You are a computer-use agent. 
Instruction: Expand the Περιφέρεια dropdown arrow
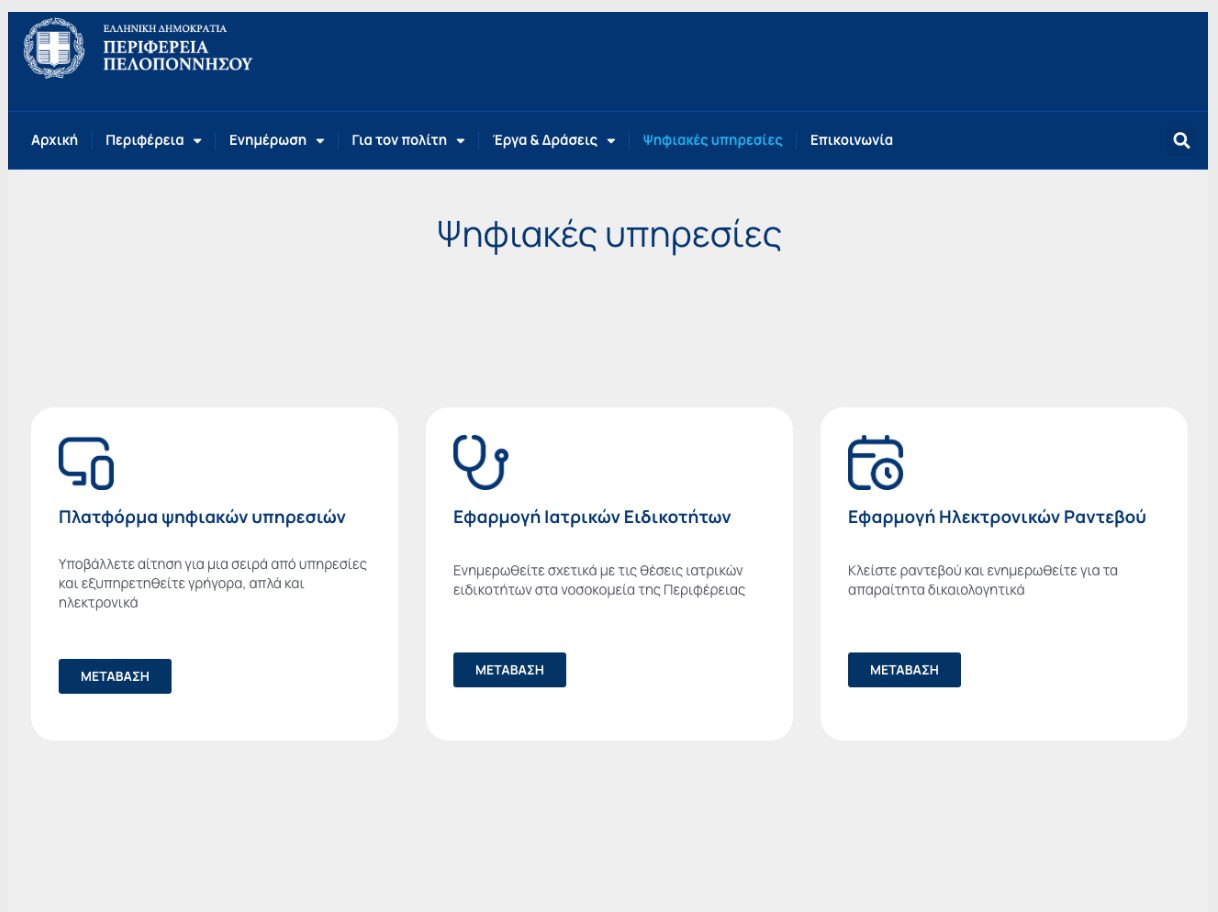(x=197, y=141)
